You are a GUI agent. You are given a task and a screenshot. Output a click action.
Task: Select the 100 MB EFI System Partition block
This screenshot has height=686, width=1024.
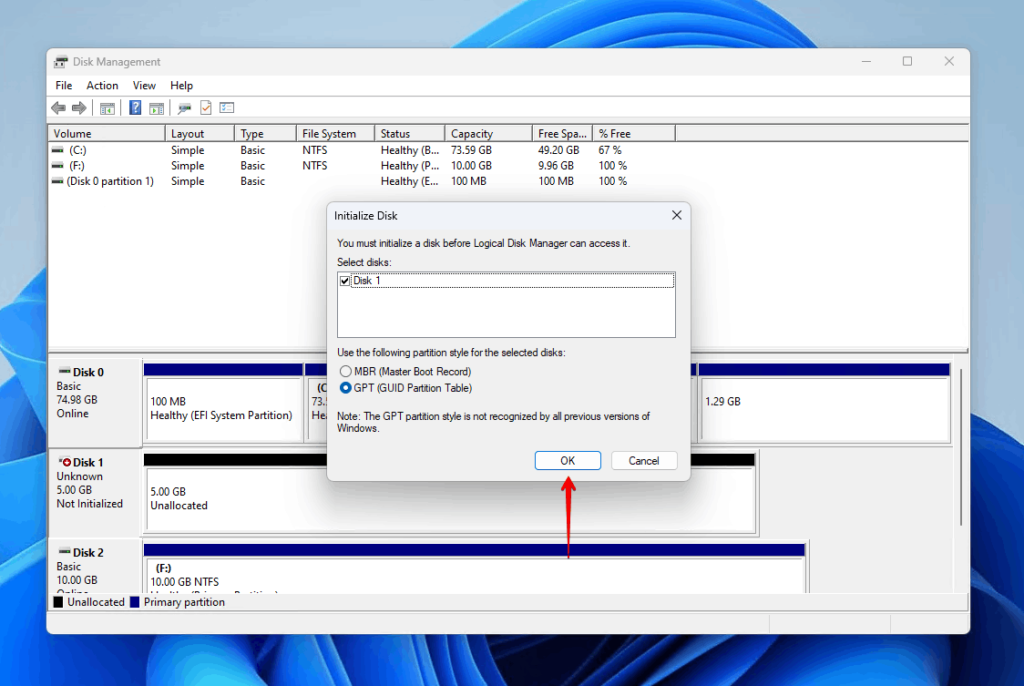point(223,403)
